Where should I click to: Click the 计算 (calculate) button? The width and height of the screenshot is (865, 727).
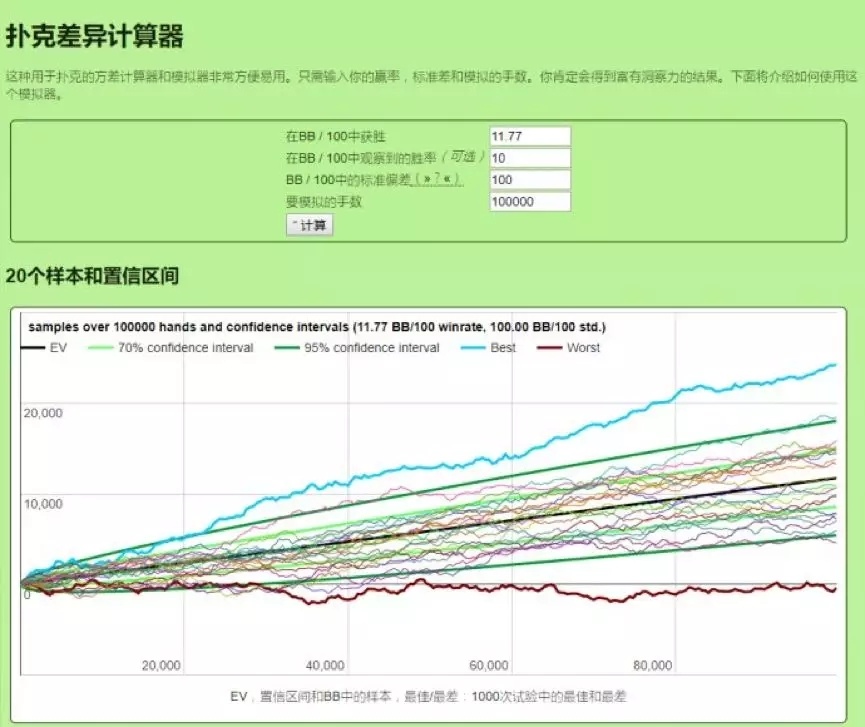pyautogui.click(x=310, y=225)
